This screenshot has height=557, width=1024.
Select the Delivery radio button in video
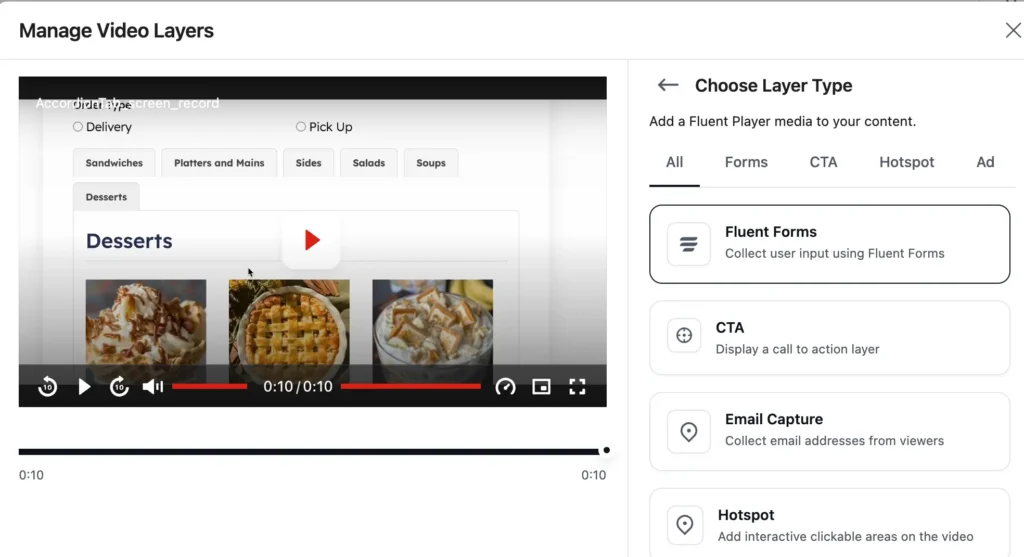click(x=78, y=127)
